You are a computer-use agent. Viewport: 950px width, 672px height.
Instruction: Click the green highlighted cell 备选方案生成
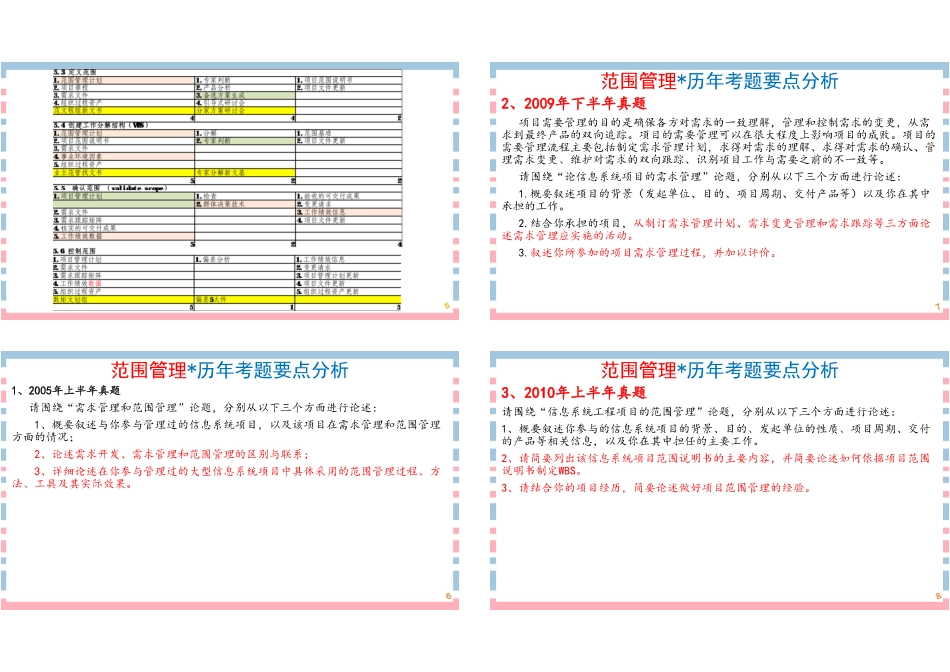tap(220, 95)
